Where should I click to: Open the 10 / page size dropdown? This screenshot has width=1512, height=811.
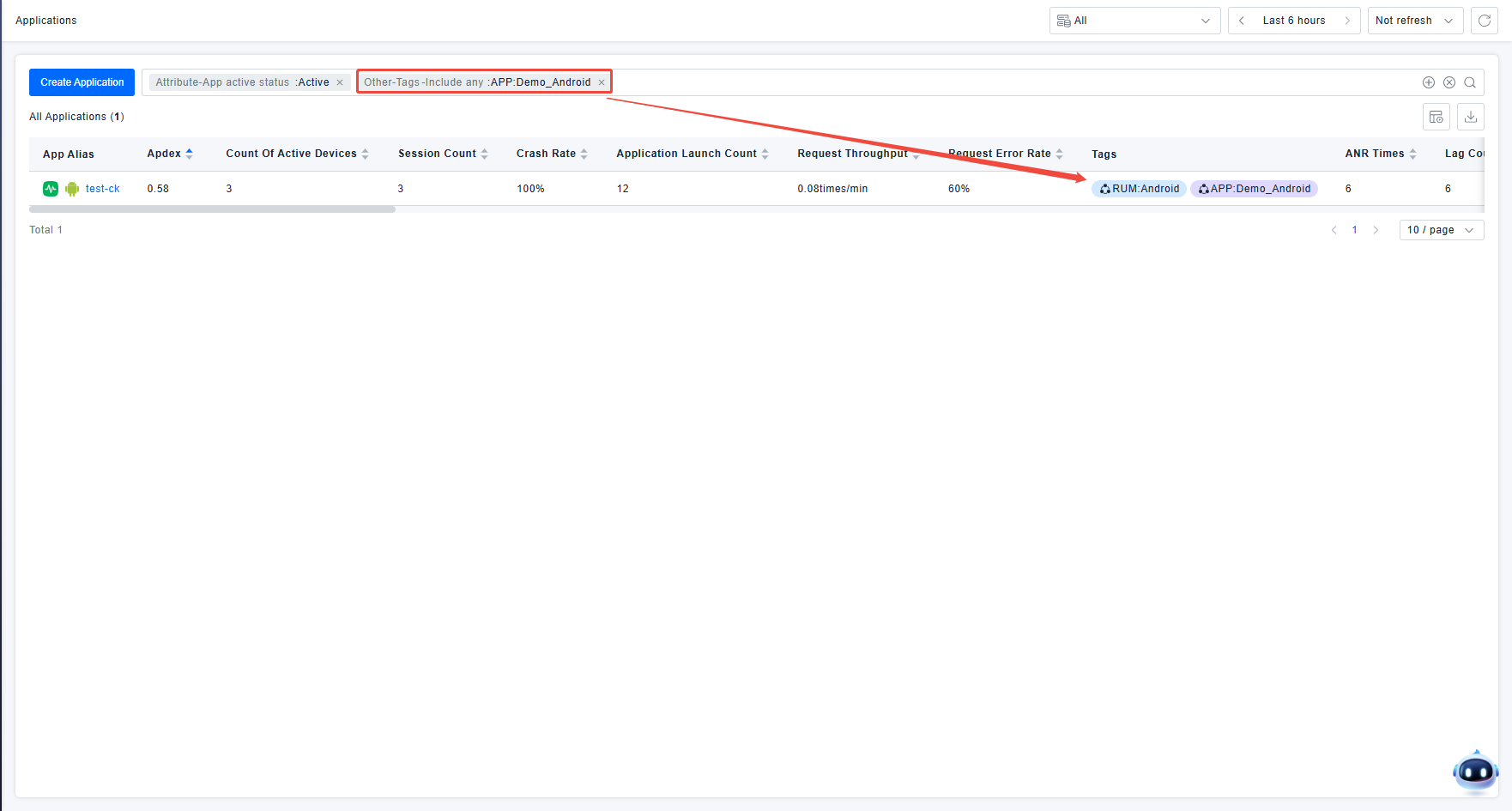point(1441,230)
